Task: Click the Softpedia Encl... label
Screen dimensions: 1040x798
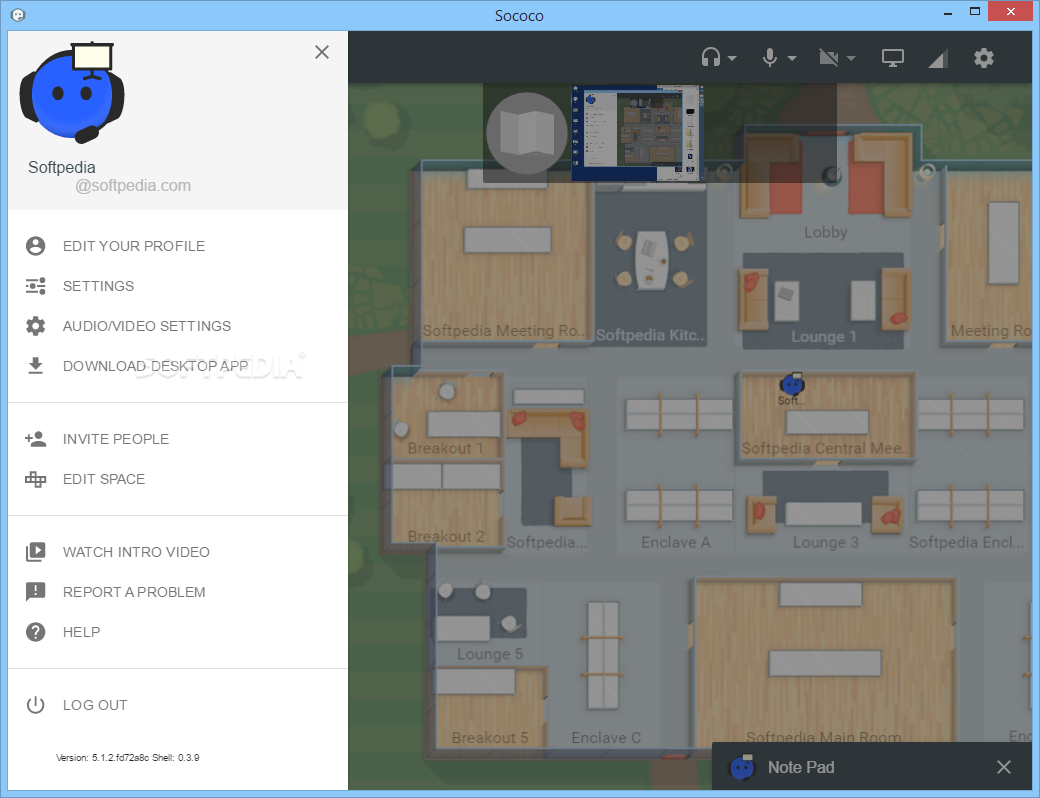Action: pos(966,543)
